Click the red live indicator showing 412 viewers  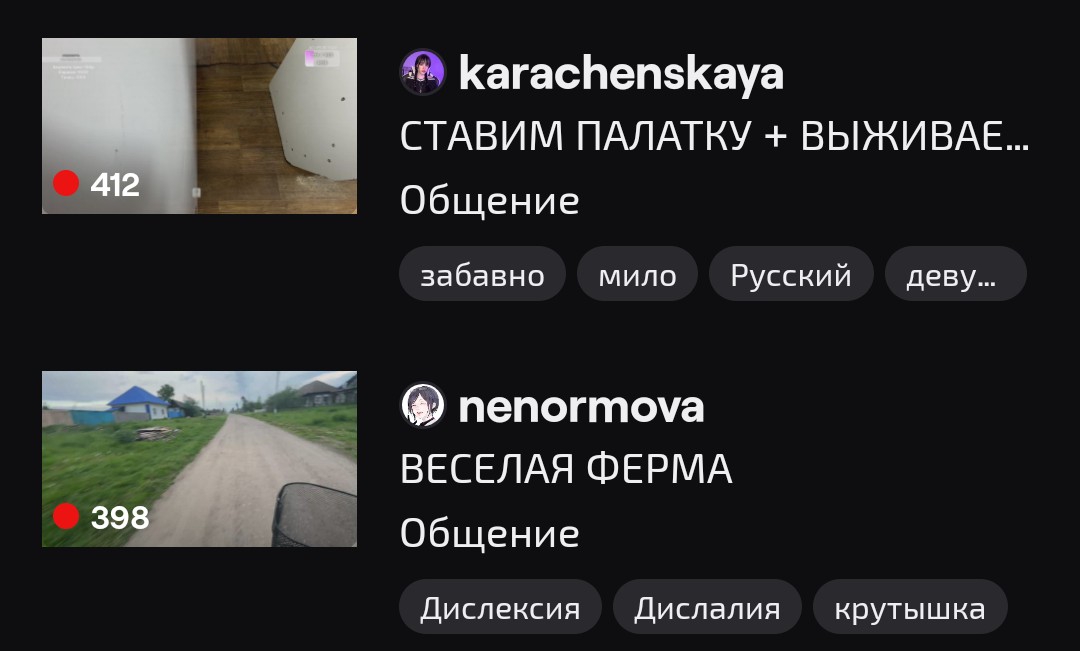[66, 183]
